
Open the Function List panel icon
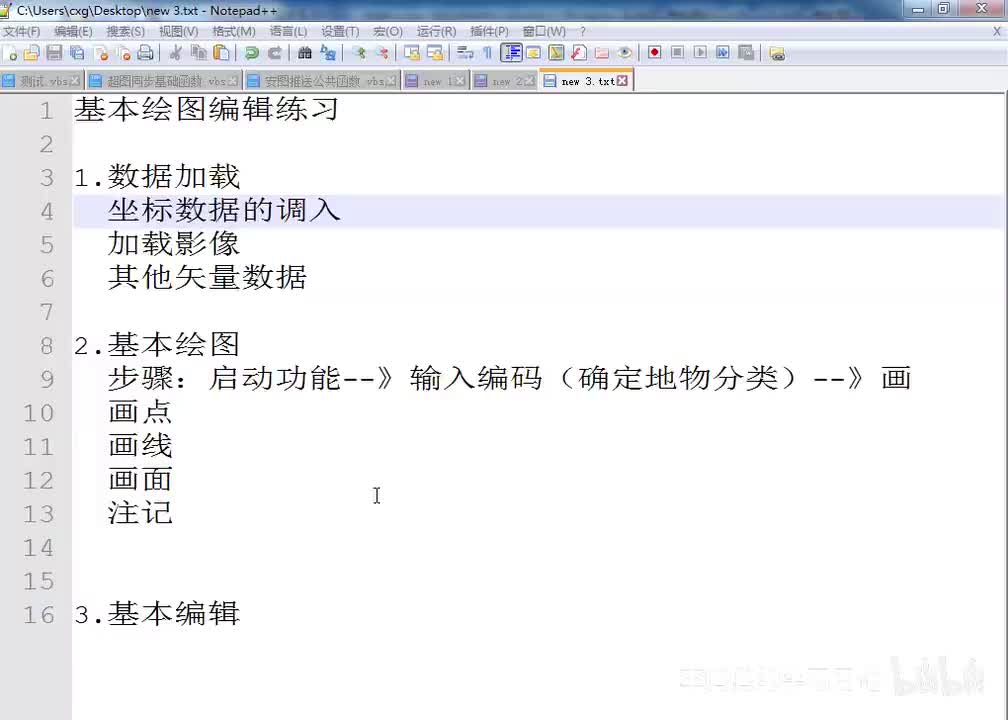pos(579,53)
